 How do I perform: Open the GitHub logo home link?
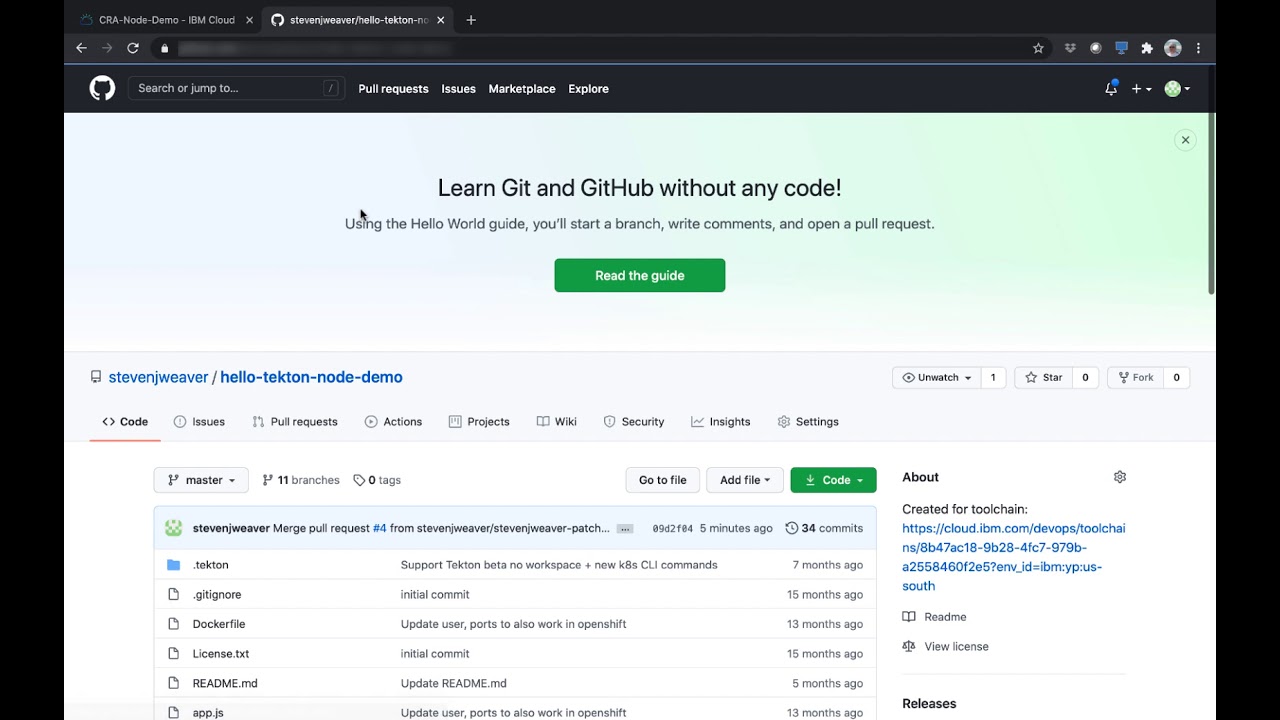tap(102, 88)
